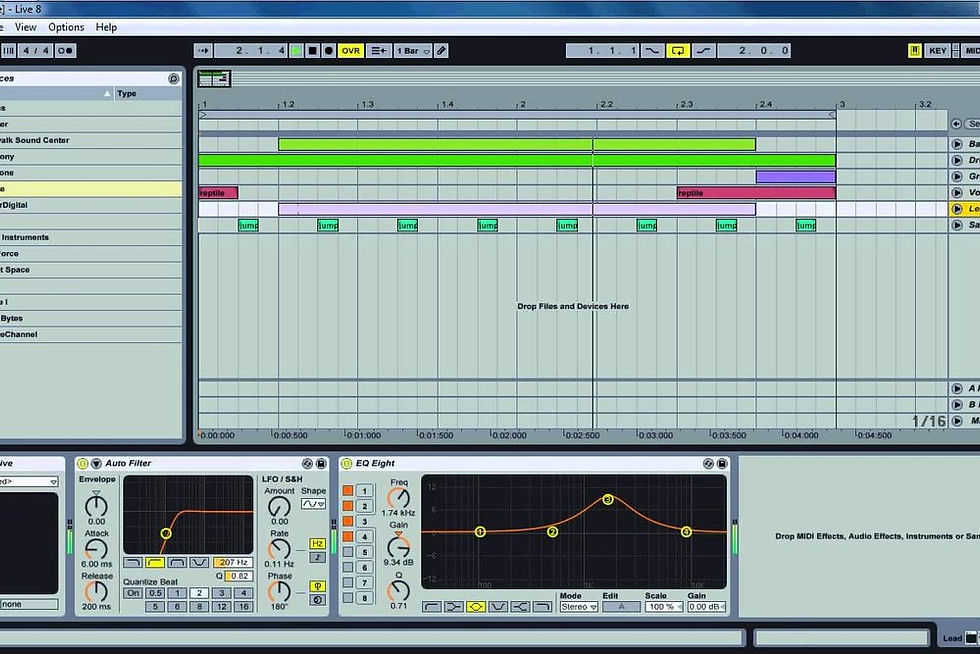Click Auto Filter hot-swap presets icon
The width and height of the screenshot is (980, 654).
307,463
